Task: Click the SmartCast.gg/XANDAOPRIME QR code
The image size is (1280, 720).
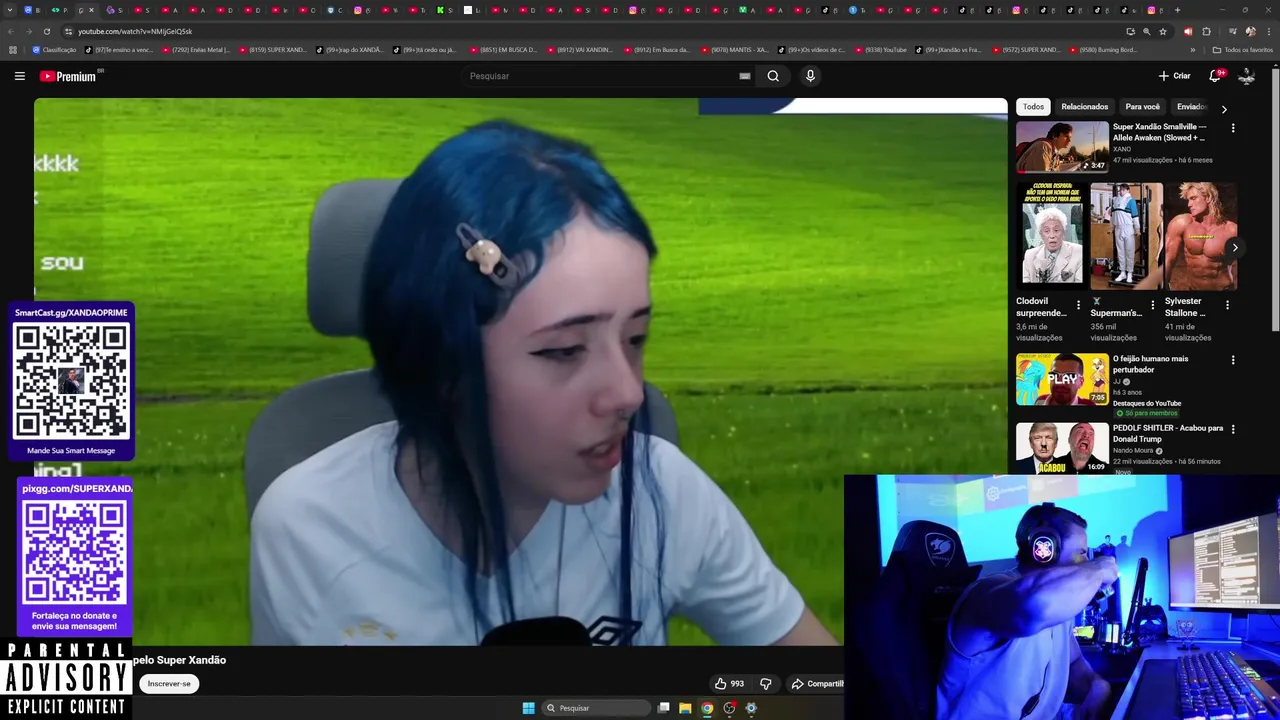Action: click(x=71, y=381)
